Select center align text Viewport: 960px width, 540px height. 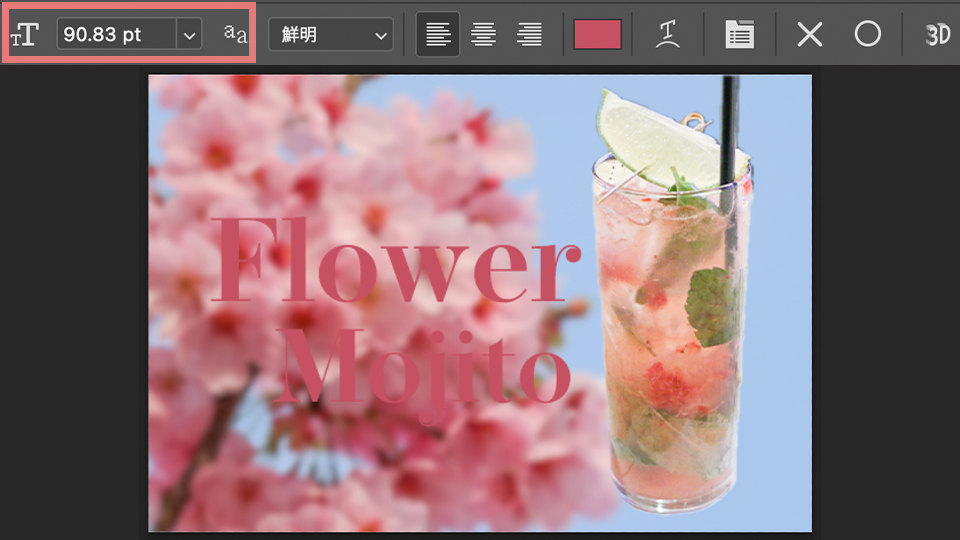tap(484, 34)
